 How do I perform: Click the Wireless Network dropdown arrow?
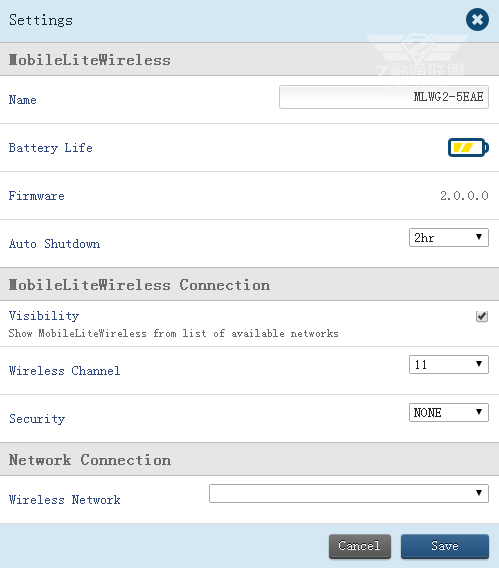(x=479, y=493)
